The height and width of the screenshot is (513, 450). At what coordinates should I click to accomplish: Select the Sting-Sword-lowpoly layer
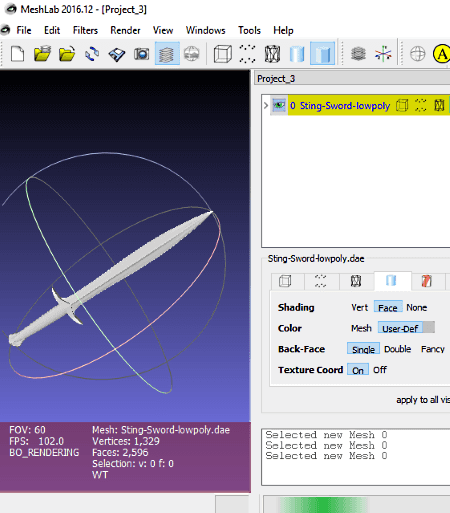tap(345, 106)
